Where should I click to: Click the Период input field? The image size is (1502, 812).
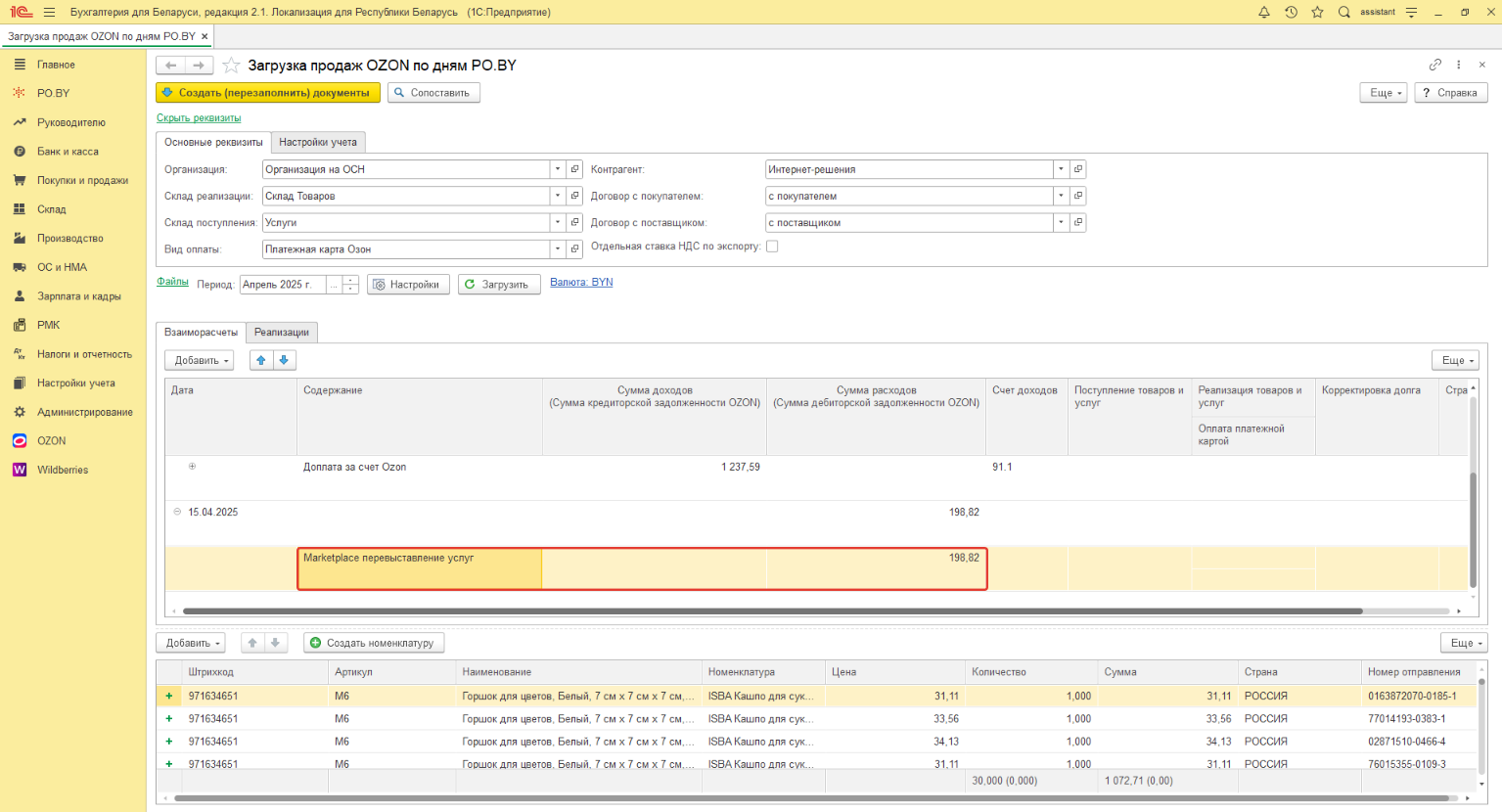point(283,285)
